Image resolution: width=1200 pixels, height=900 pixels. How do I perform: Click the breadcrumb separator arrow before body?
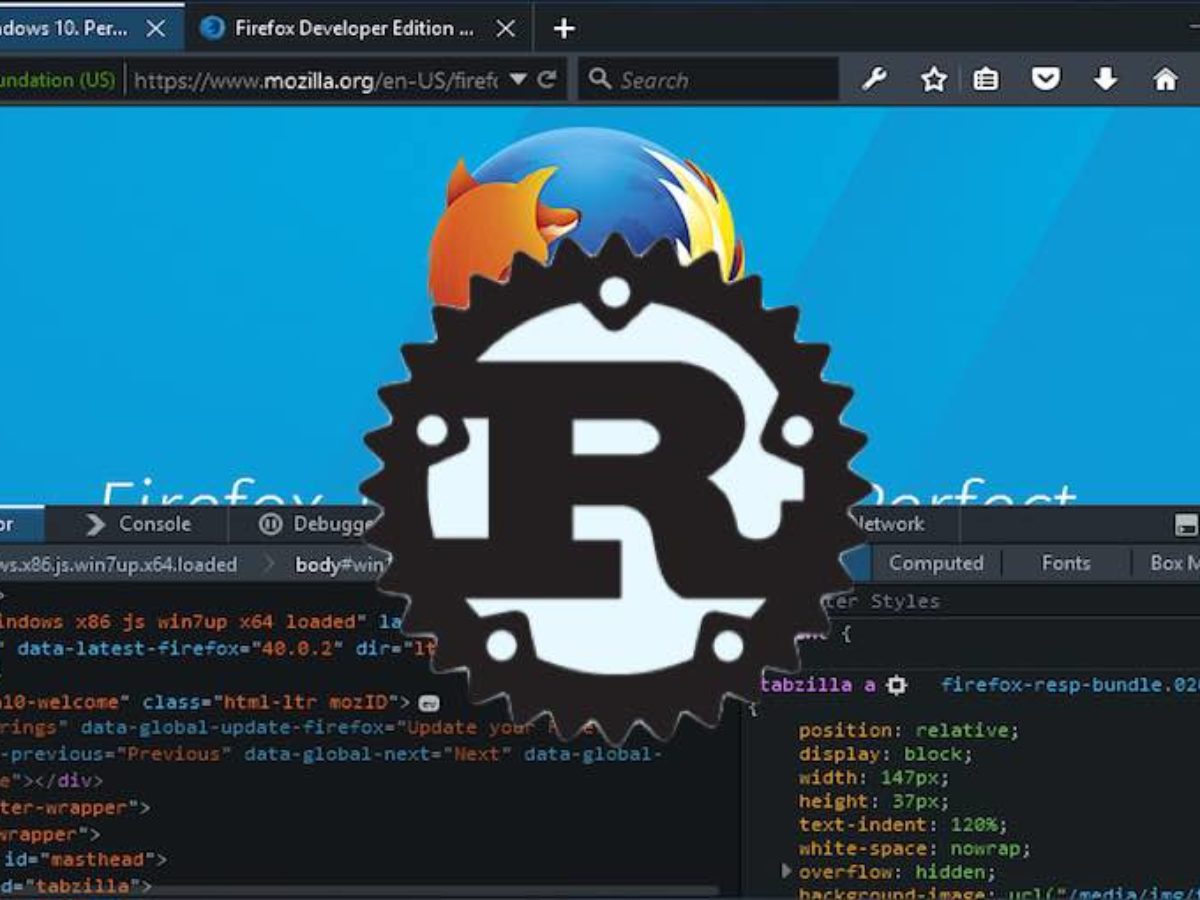coord(267,564)
